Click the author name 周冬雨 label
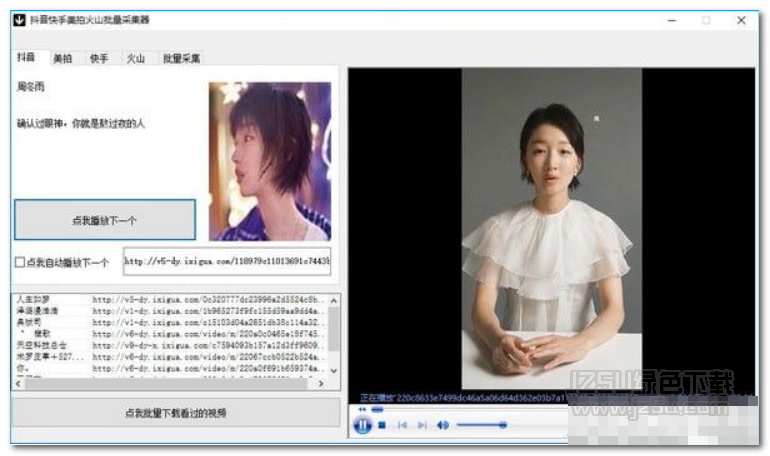The height and width of the screenshot is (456, 770). click(30, 87)
